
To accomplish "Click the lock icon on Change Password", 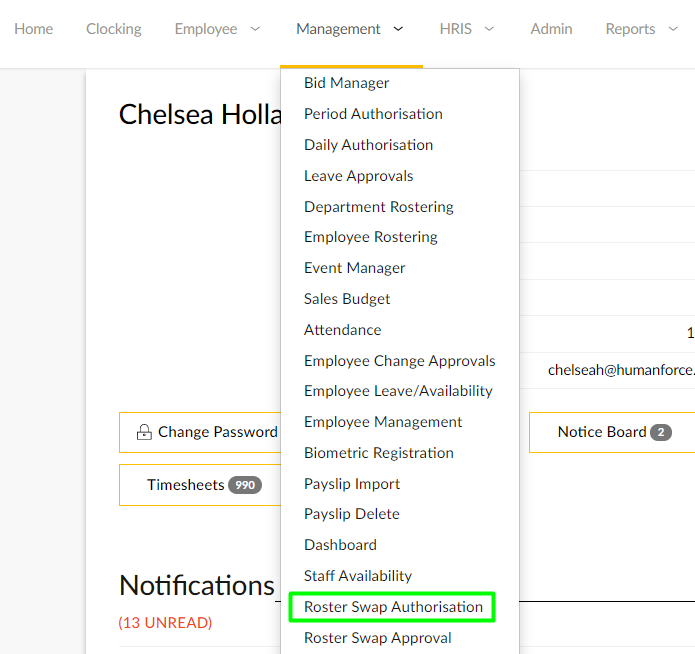I will (144, 432).
